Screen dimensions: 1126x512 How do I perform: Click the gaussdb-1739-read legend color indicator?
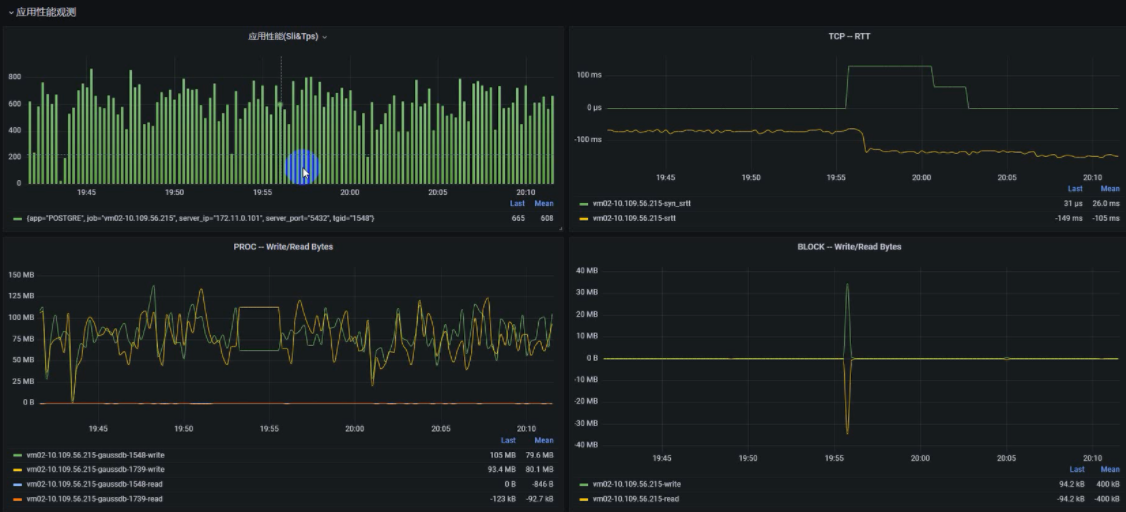coord(17,497)
